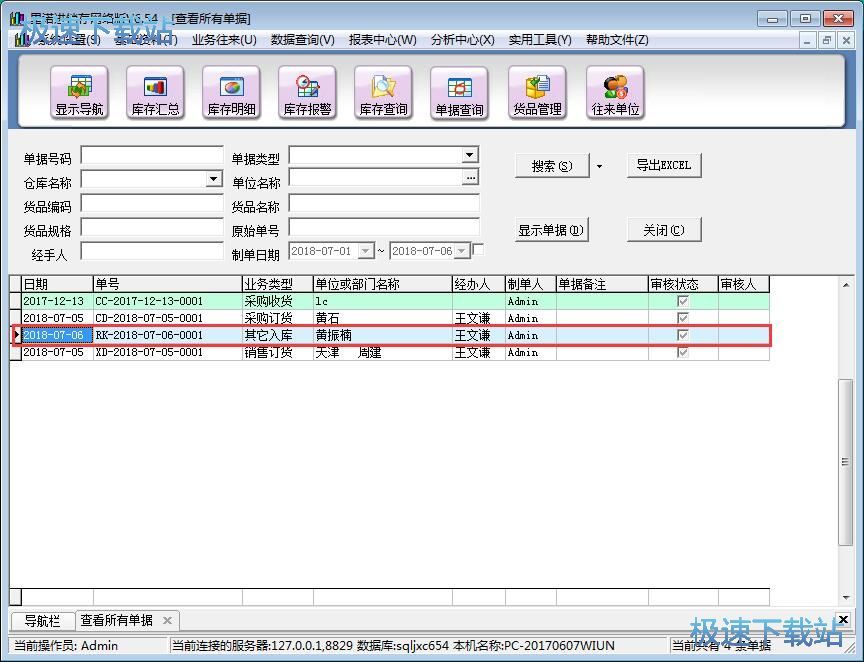This screenshot has width=864, height=662.
Task: Focus the 原始单号 input field
Action: coord(384,227)
